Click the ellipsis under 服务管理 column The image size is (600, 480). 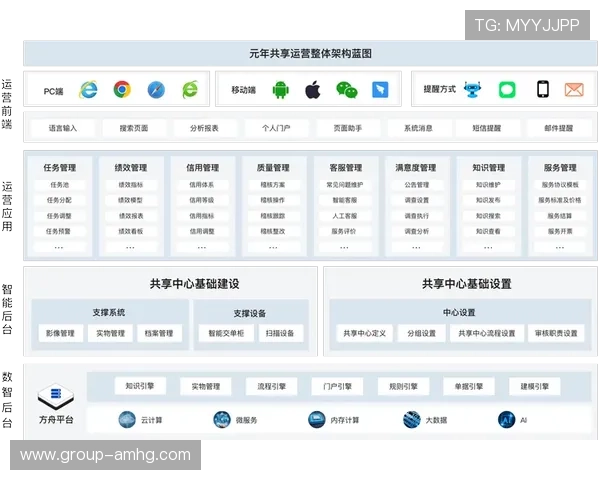(560, 247)
